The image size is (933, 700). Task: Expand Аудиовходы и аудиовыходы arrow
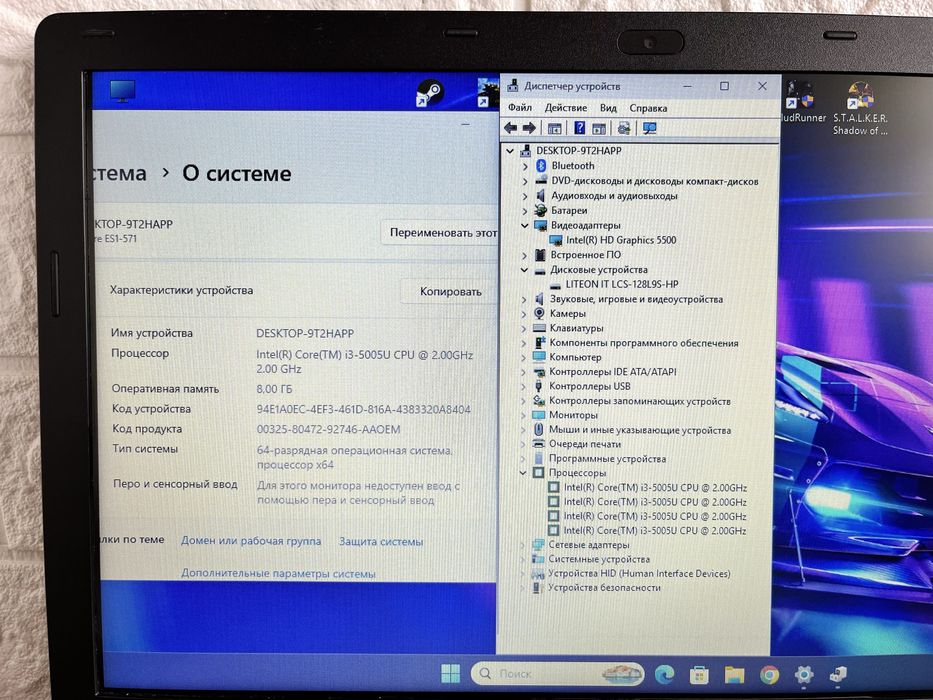[525, 196]
